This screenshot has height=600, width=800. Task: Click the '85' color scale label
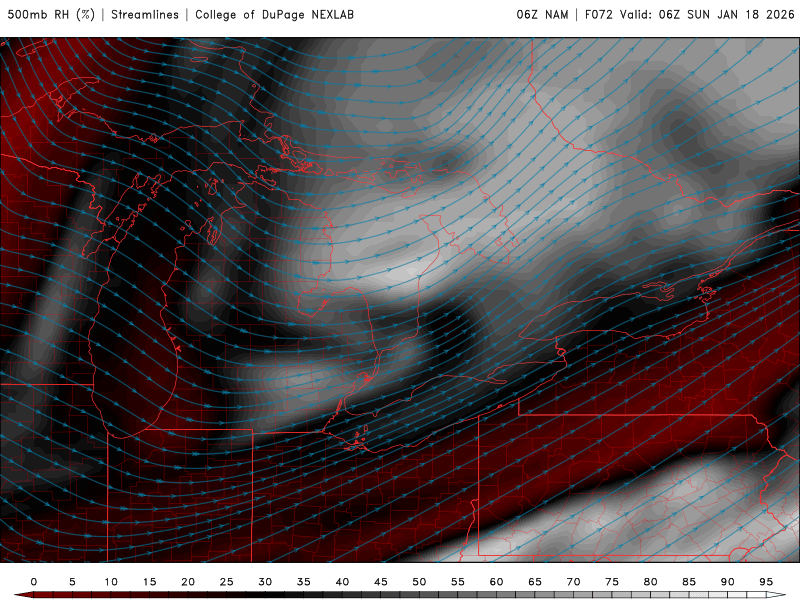(x=689, y=582)
